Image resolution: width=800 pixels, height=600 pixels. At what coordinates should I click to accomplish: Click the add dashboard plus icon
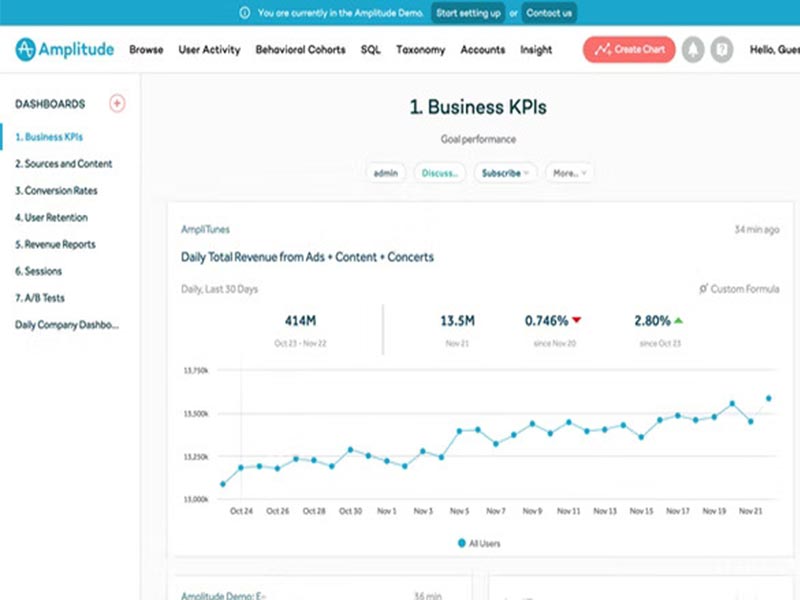[x=117, y=104]
